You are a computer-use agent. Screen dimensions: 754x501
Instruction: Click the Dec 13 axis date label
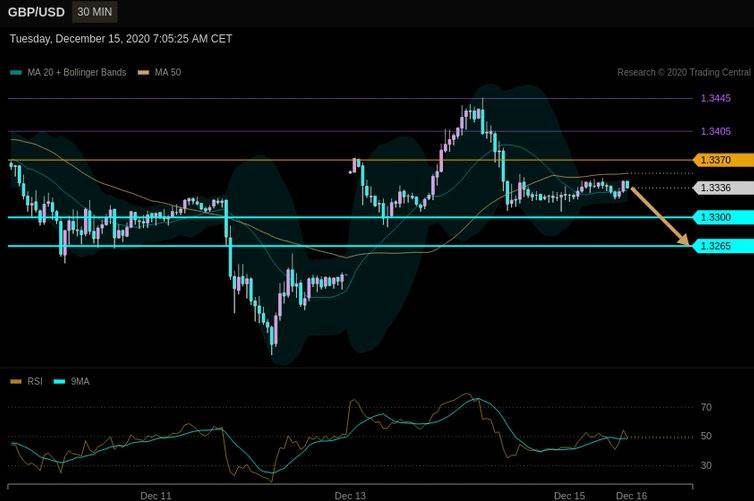tap(350, 496)
